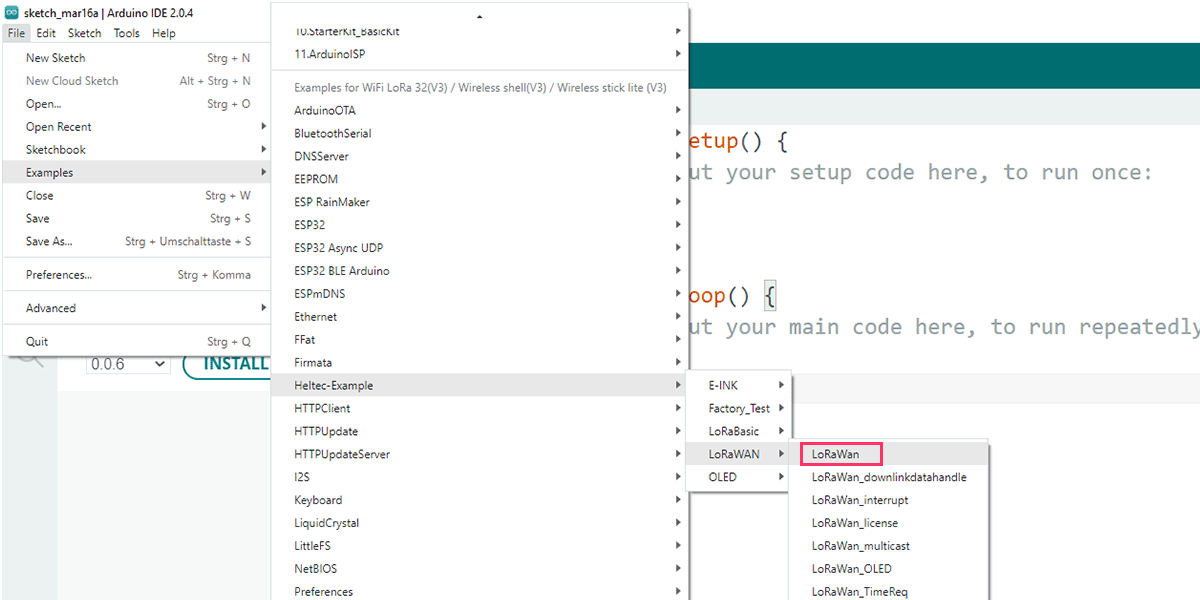Click the main code comment line in editor
Screen dimensions: 1200x600
tap(945, 327)
